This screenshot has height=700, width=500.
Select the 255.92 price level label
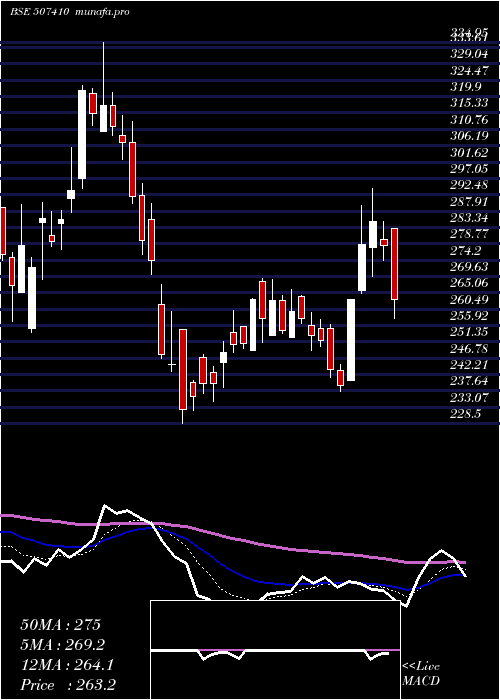tap(469, 316)
